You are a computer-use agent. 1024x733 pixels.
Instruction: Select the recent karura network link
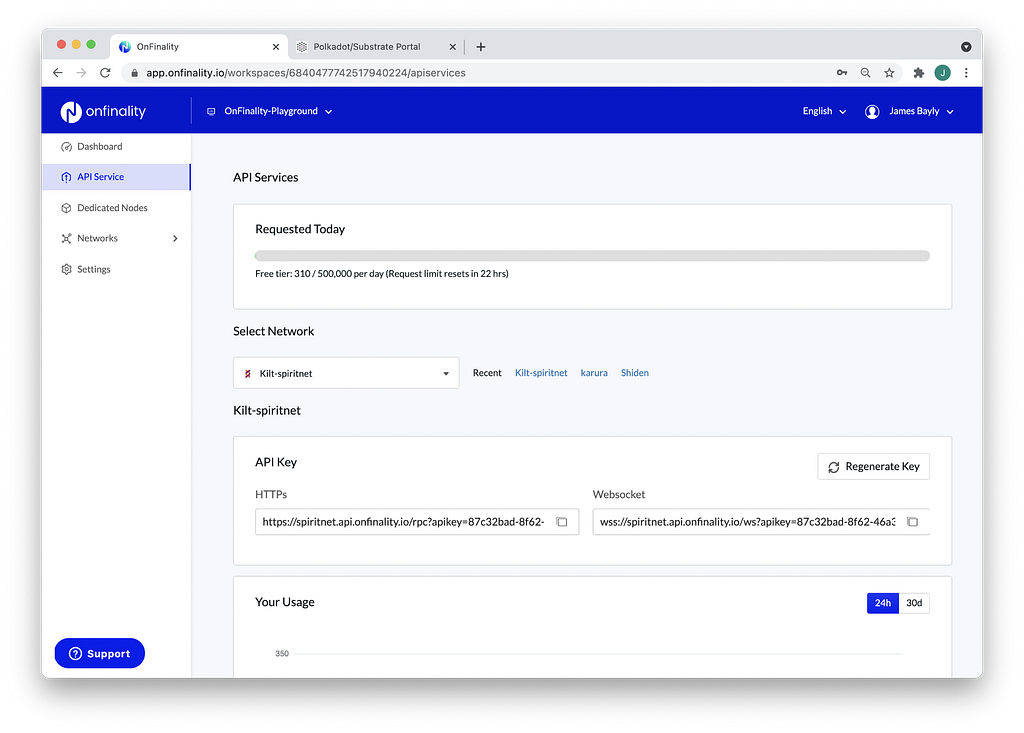click(x=594, y=373)
